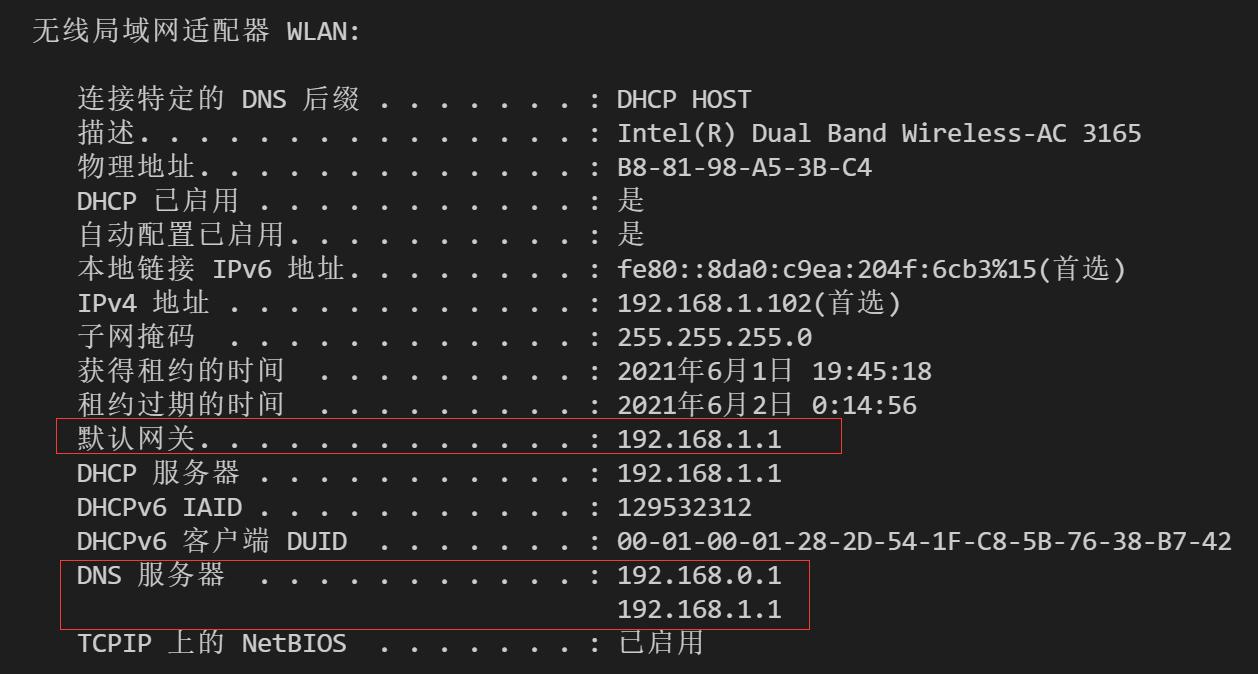This screenshot has height=674, width=1258.
Task: Click the DHCPv6 IAID value 129532312
Action: point(684,507)
